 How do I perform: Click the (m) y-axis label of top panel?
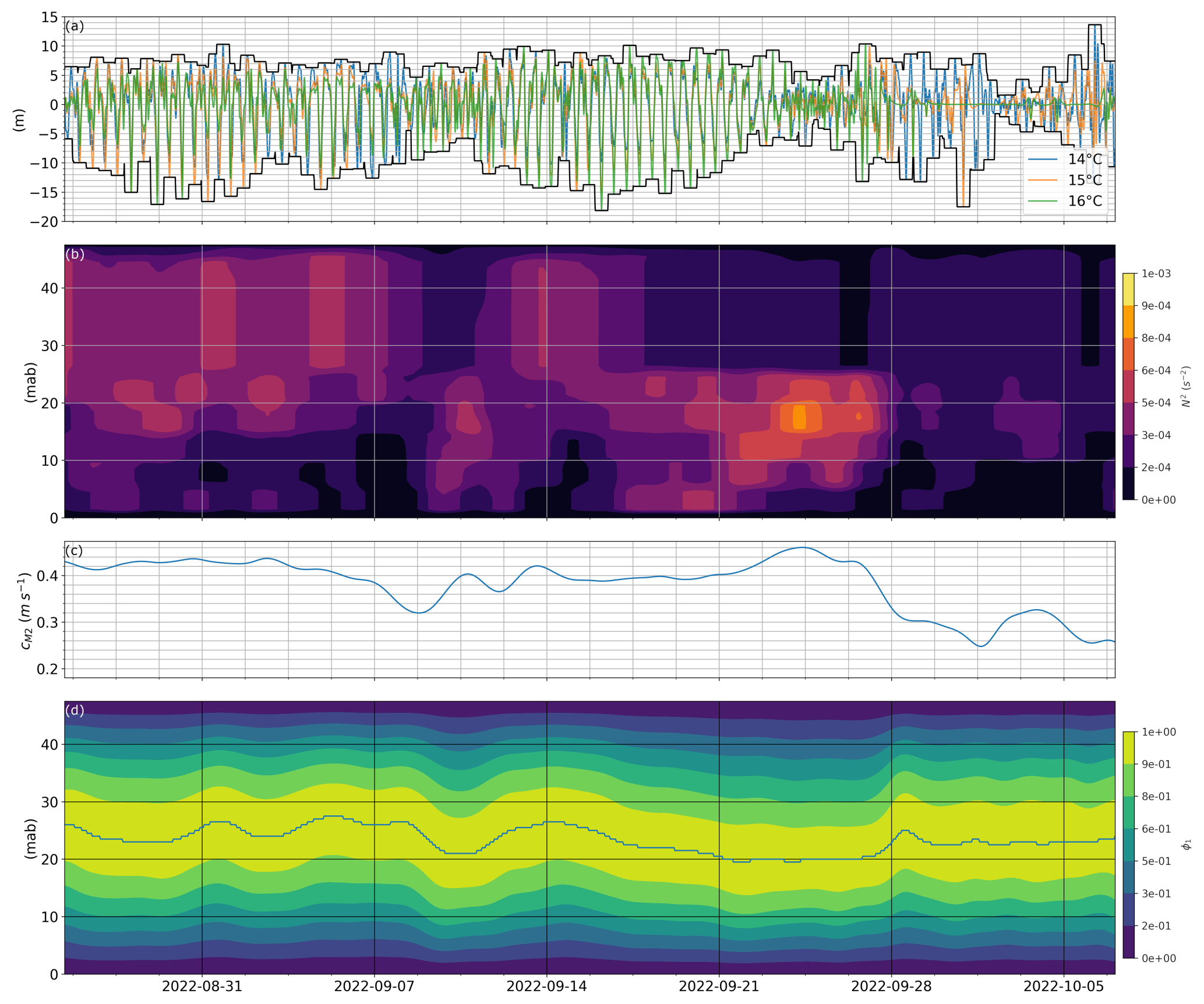(x=20, y=120)
